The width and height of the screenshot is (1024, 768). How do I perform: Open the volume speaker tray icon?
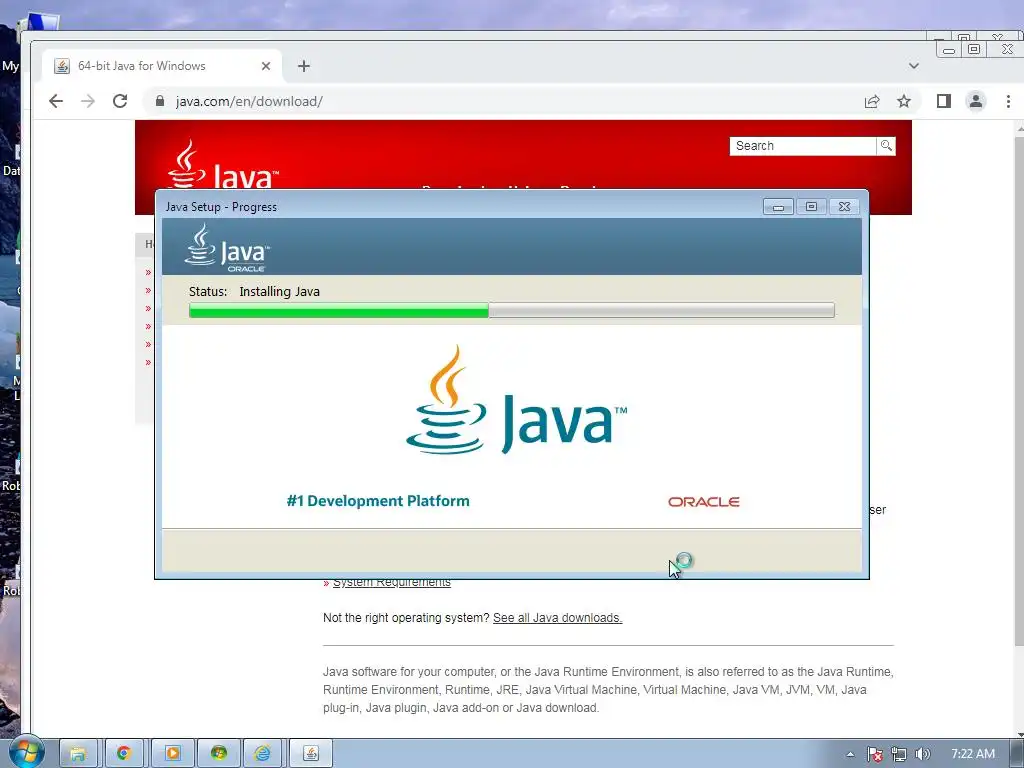923,754
